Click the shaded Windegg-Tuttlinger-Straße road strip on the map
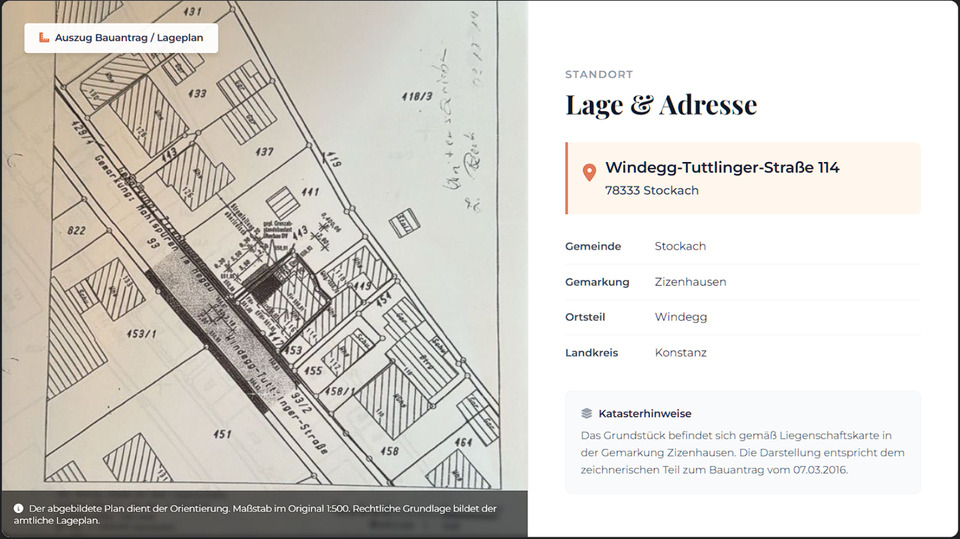The width and height of the screenshot is (960, 539). coord(220,330)
